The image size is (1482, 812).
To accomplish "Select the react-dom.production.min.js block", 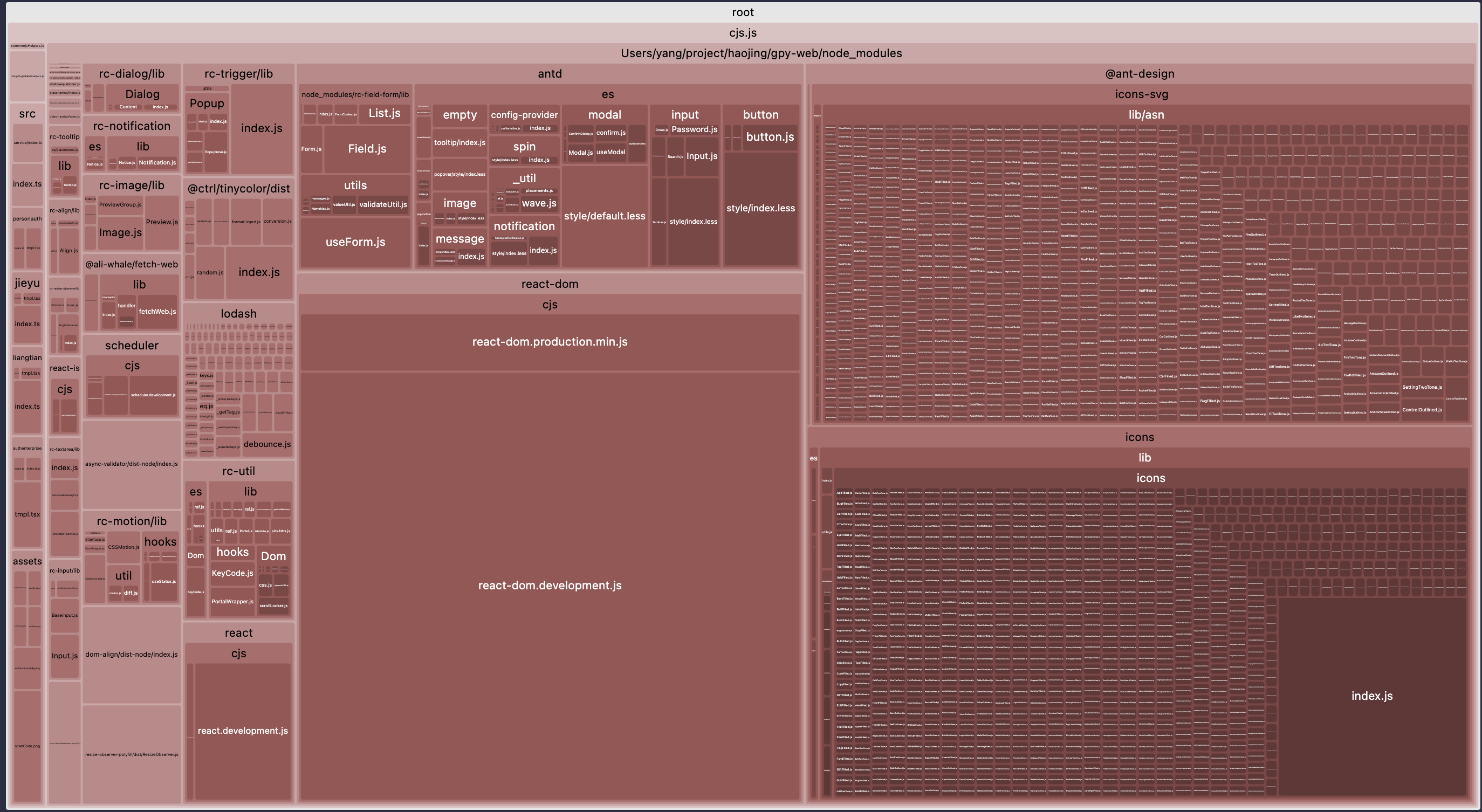I will [550, 341].
